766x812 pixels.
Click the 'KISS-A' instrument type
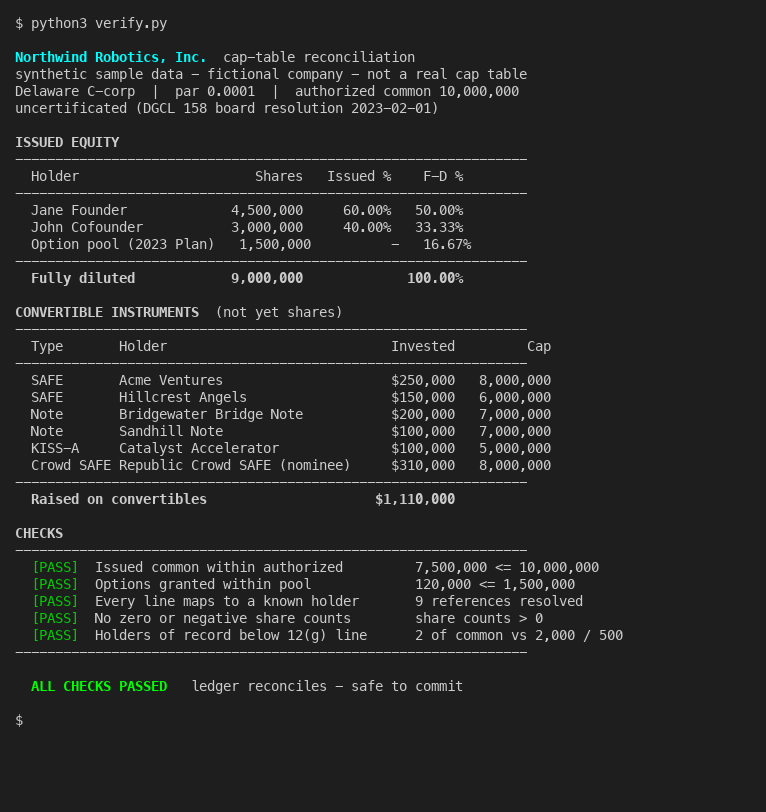point(55,448)
